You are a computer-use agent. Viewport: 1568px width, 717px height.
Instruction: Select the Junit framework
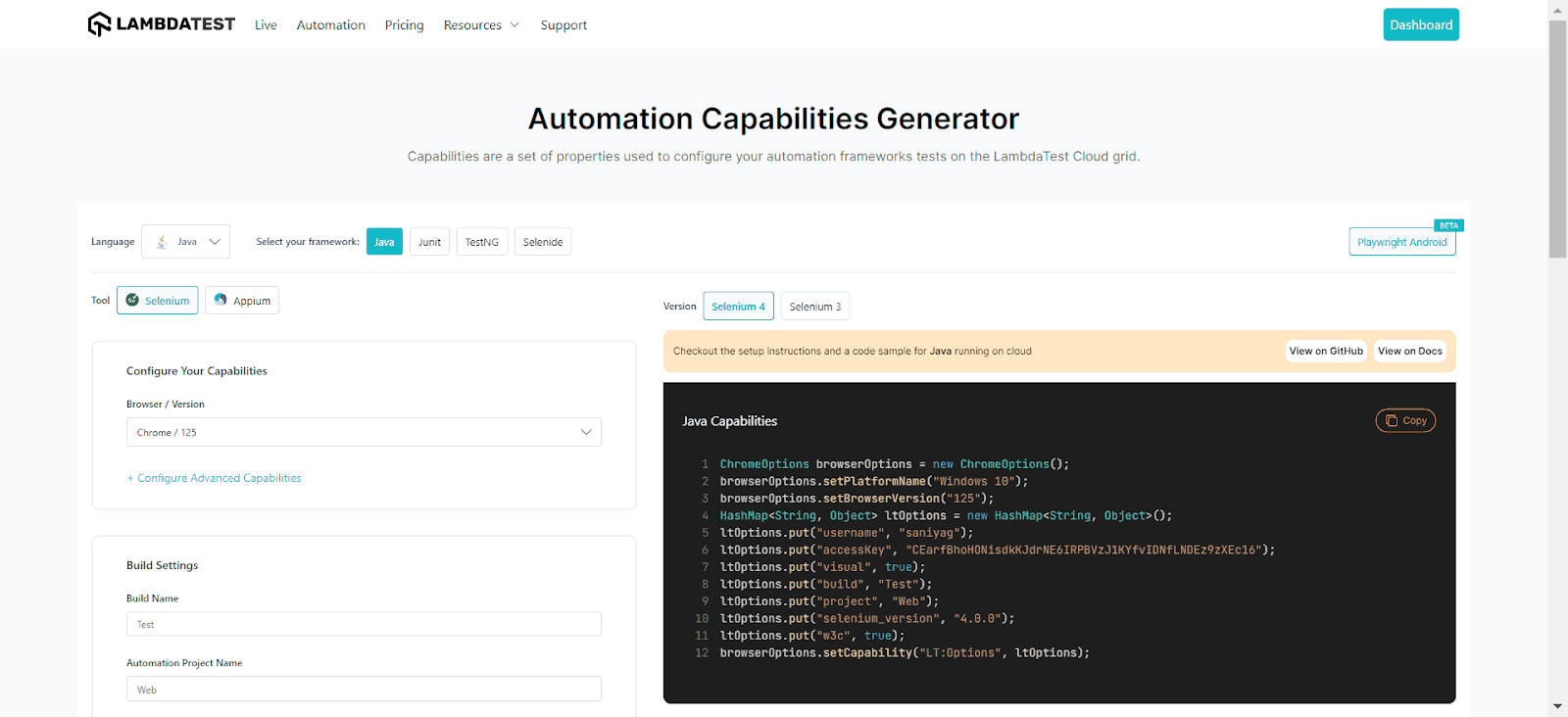(x=429, y=242)
